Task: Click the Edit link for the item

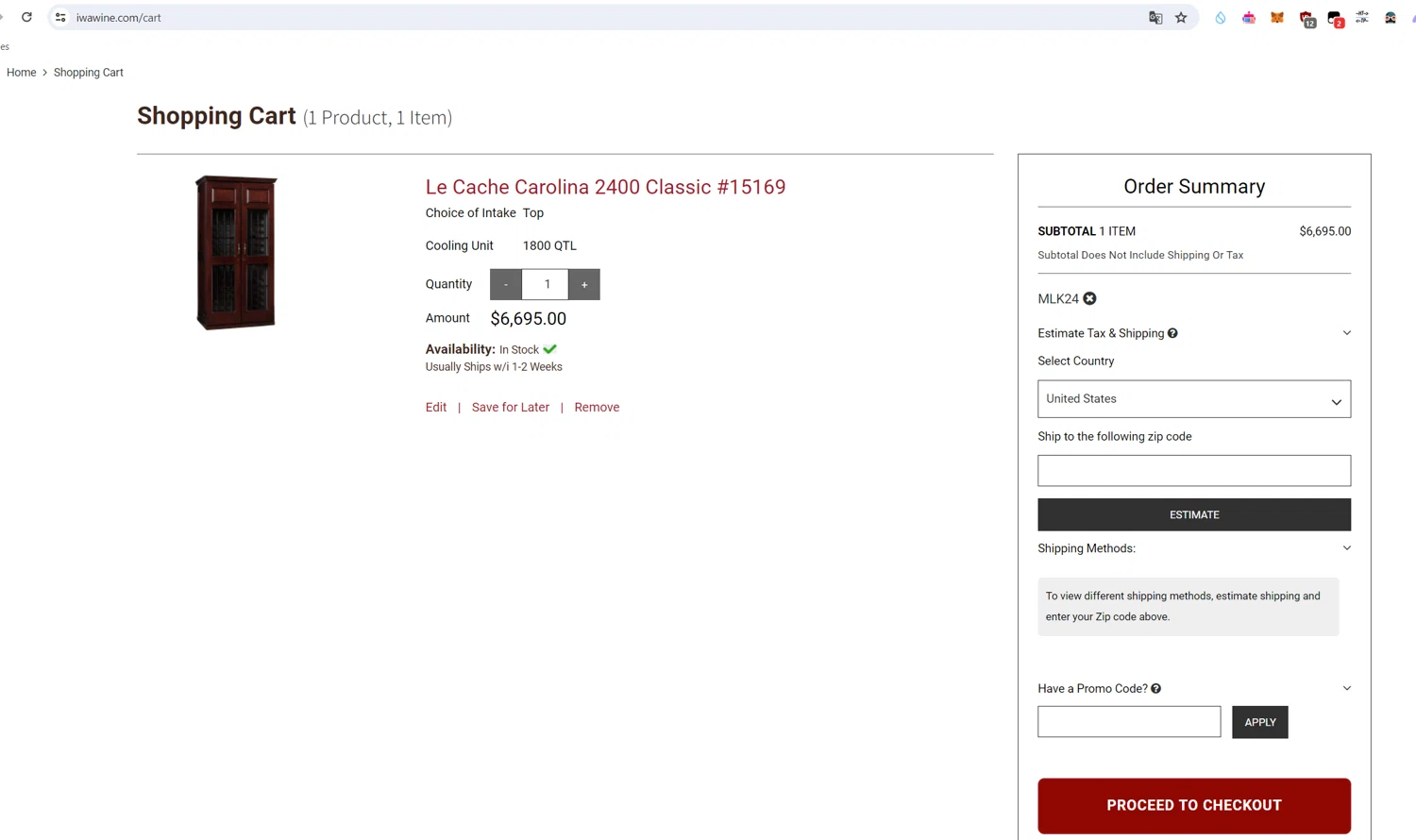Action: (x=435, y=408)
